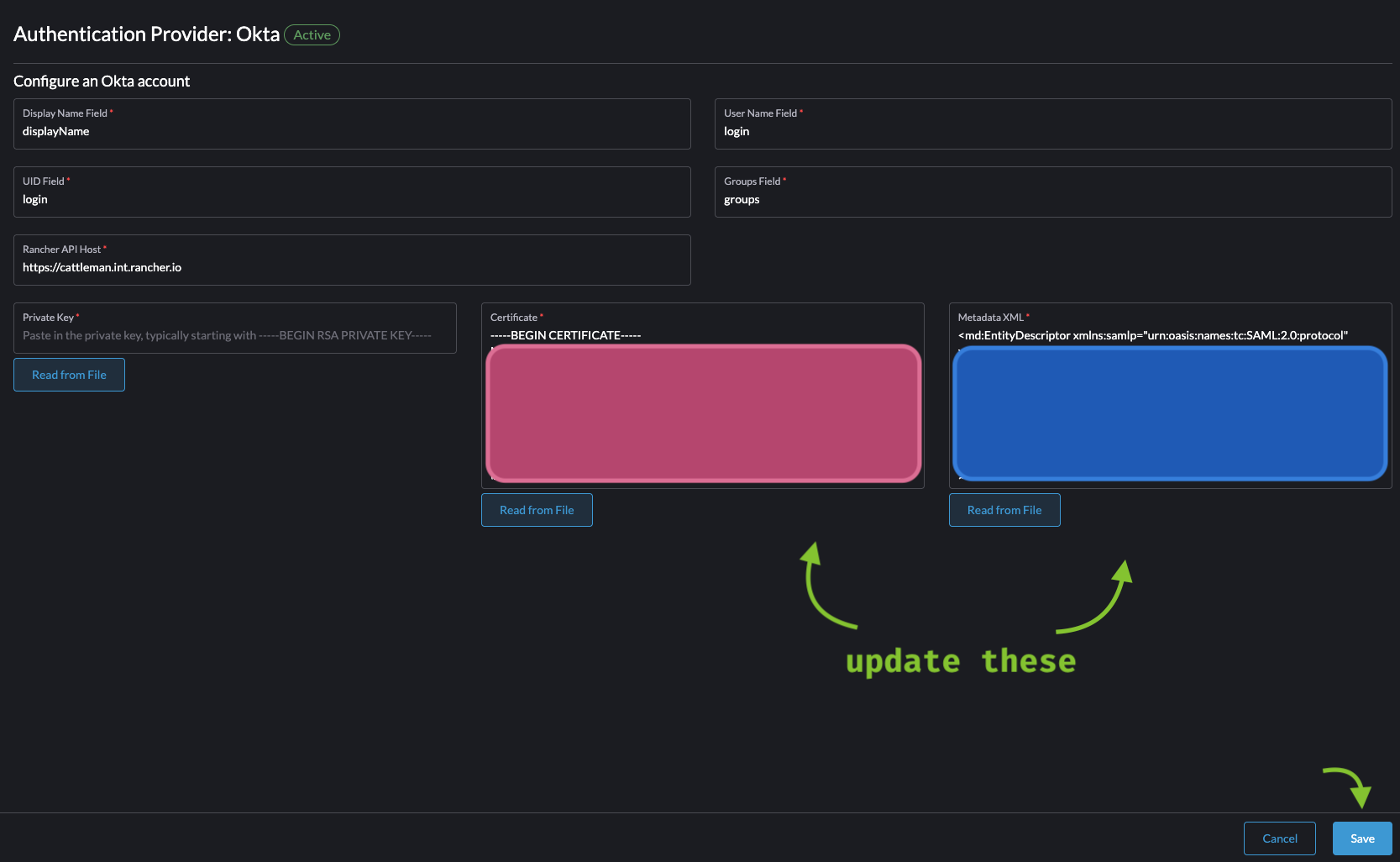
Task: Click the Cancel button
Action: tap(1280, 838)
